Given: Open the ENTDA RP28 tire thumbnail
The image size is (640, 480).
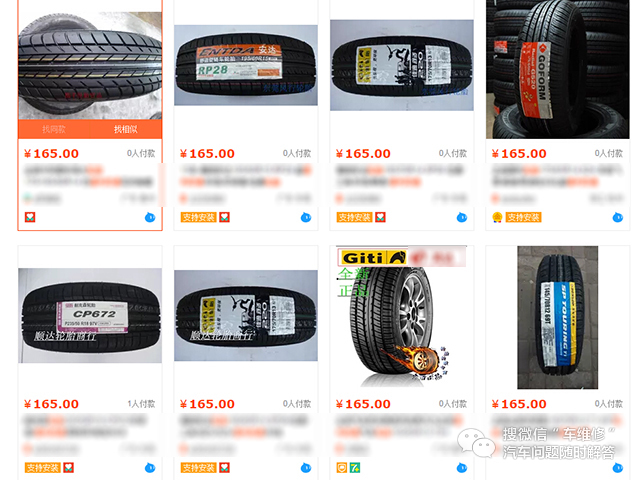Looking at the screenshot, I should click(246, 65).
